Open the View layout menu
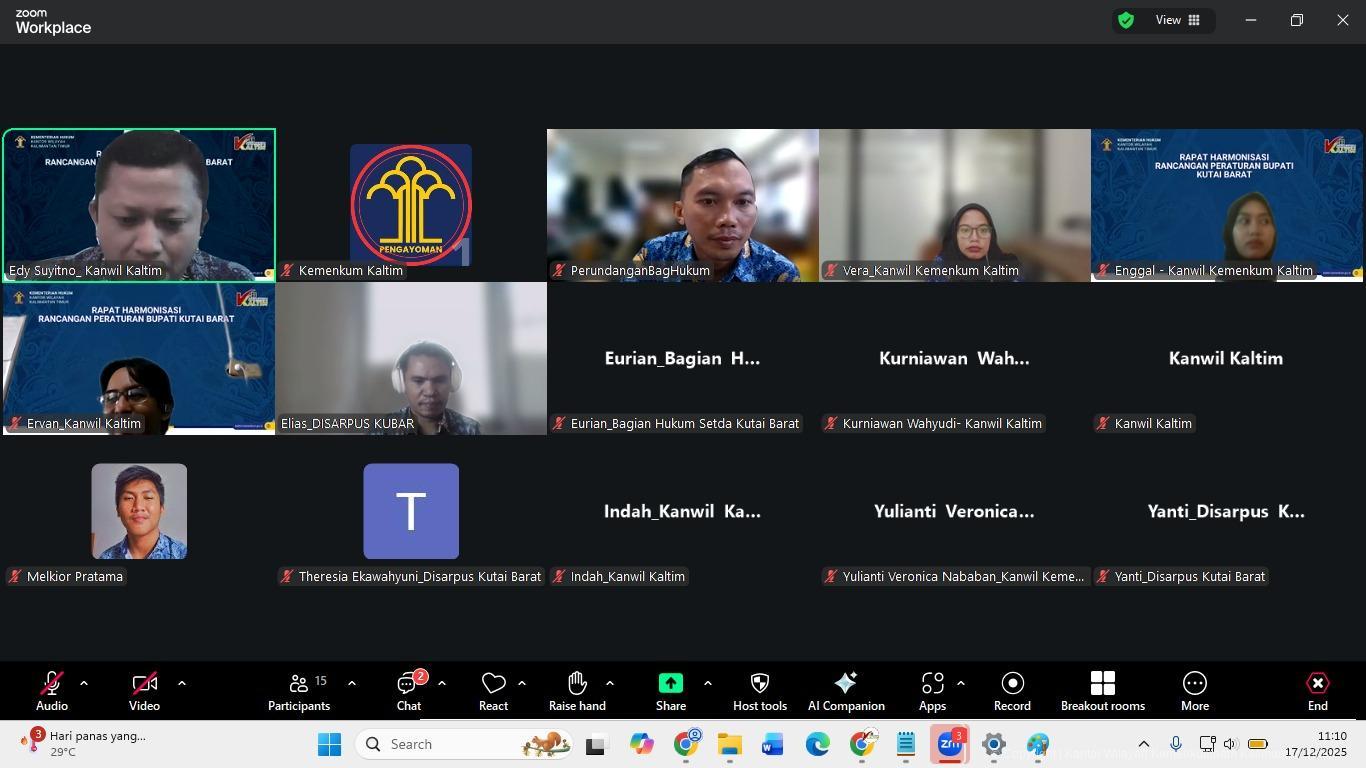 click(1178, 20)
